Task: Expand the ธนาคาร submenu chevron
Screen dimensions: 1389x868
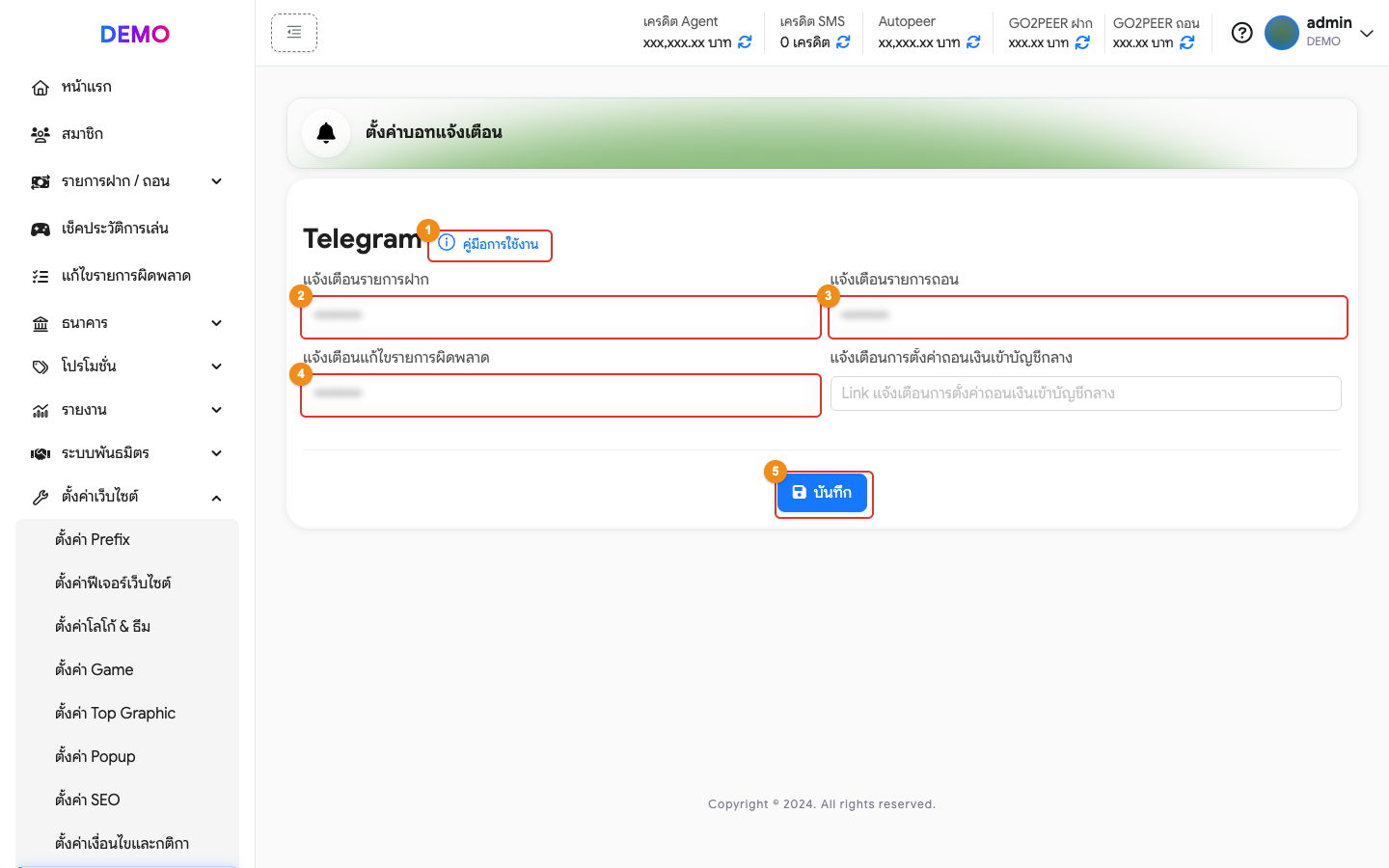Action: [x=217, y=323]
